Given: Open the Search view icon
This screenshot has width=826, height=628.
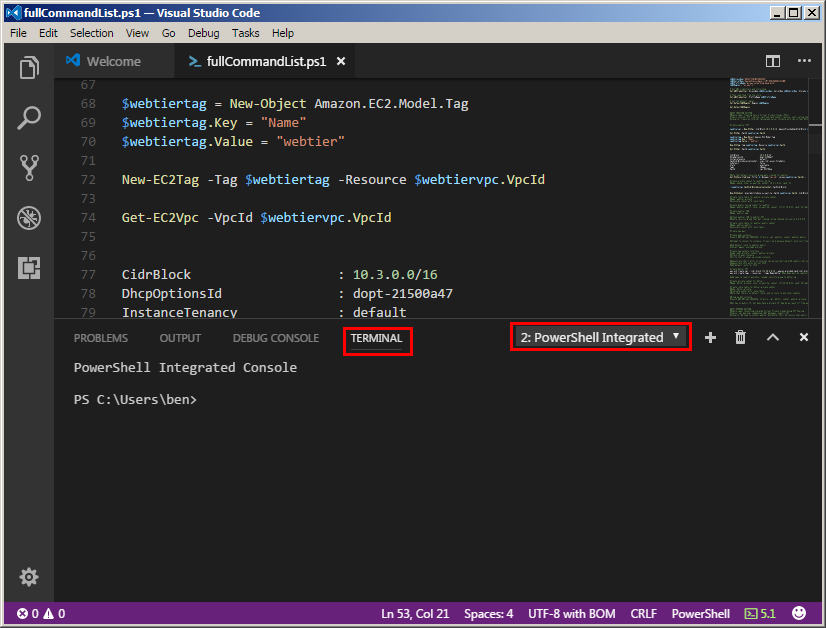Looking at the screenshot, I should click(x=29, y=117).
